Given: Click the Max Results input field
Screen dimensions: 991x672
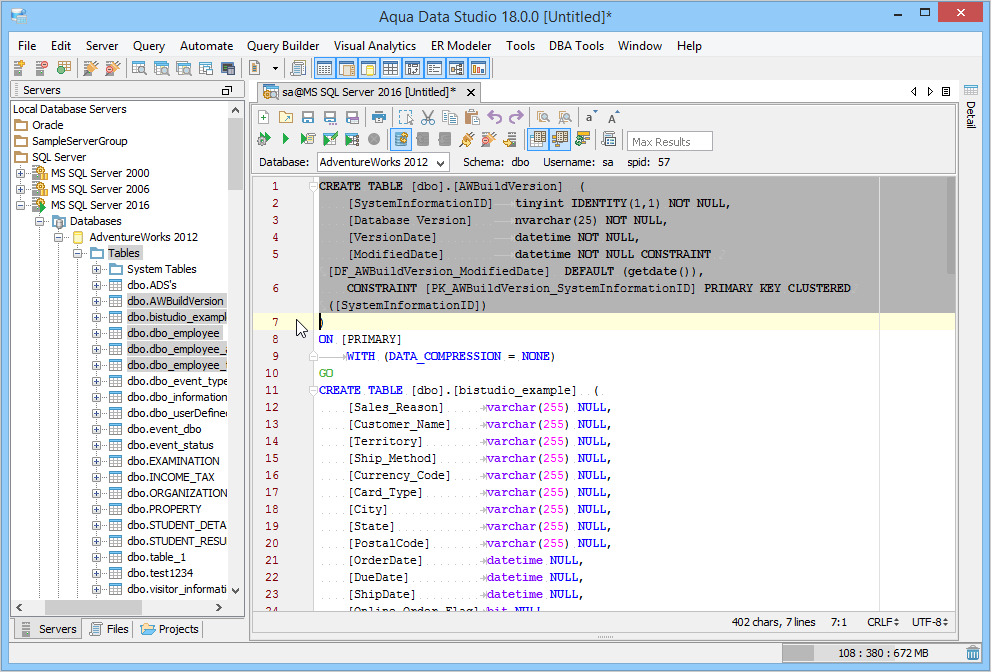Looking at the screenshot, I should coord(670,142).
